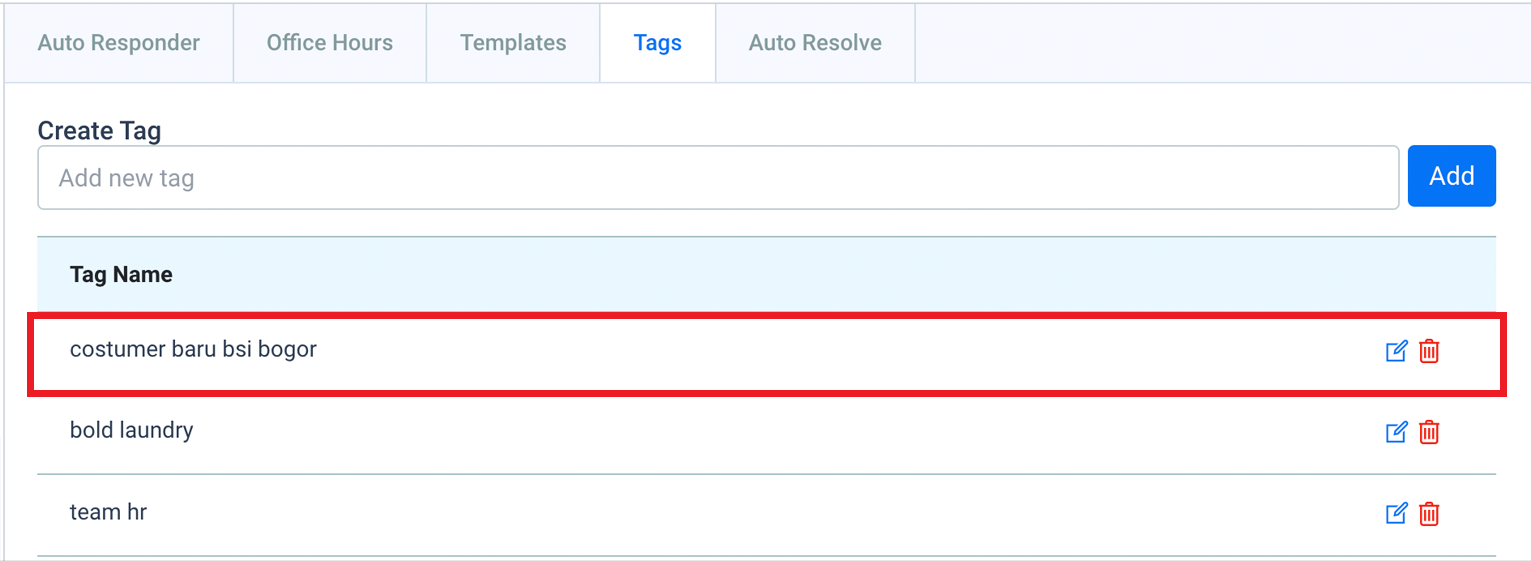Image resolution: width=1531 pixels, height=561 pixels.
Task: Select the team hr tag name
Action: click(x=108, y=512)
